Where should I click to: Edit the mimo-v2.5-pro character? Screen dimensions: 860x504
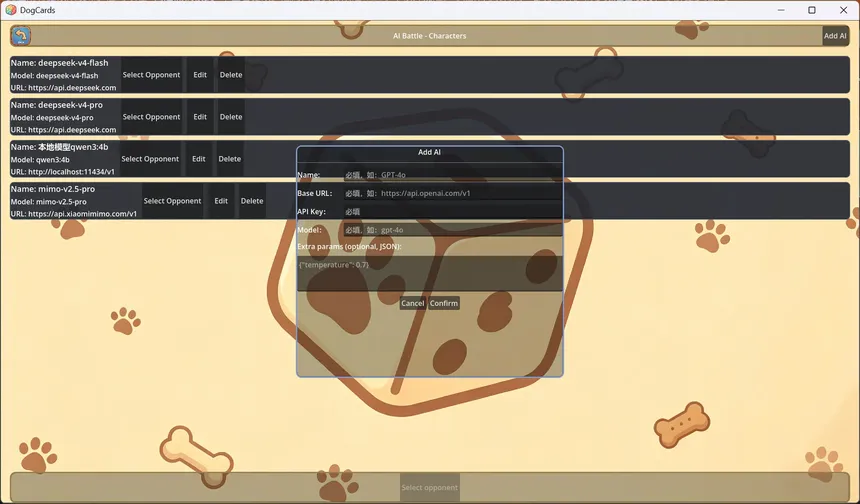point(221,201)
